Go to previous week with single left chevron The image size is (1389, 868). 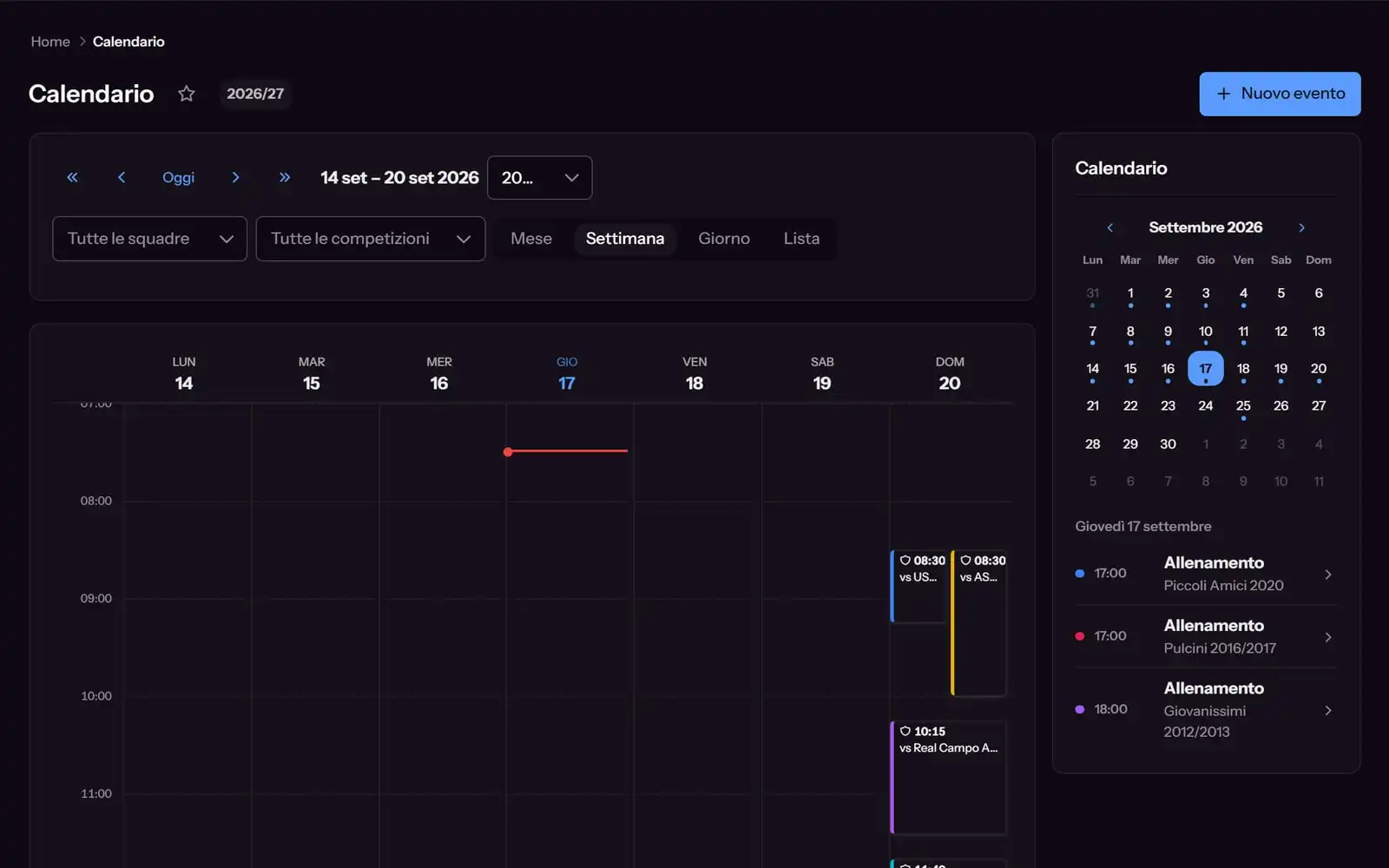coord(122,177)
